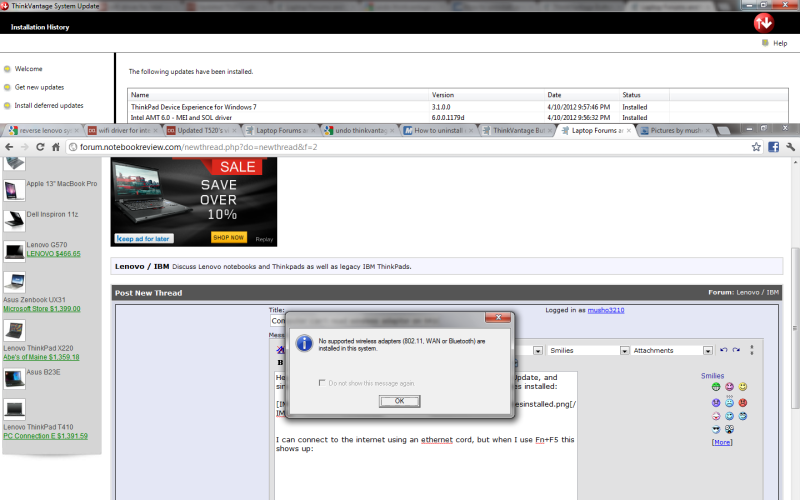Click the Date column header in Installation History
The image size is (800, 500).
pyautogui.click(x=581, y=95)
